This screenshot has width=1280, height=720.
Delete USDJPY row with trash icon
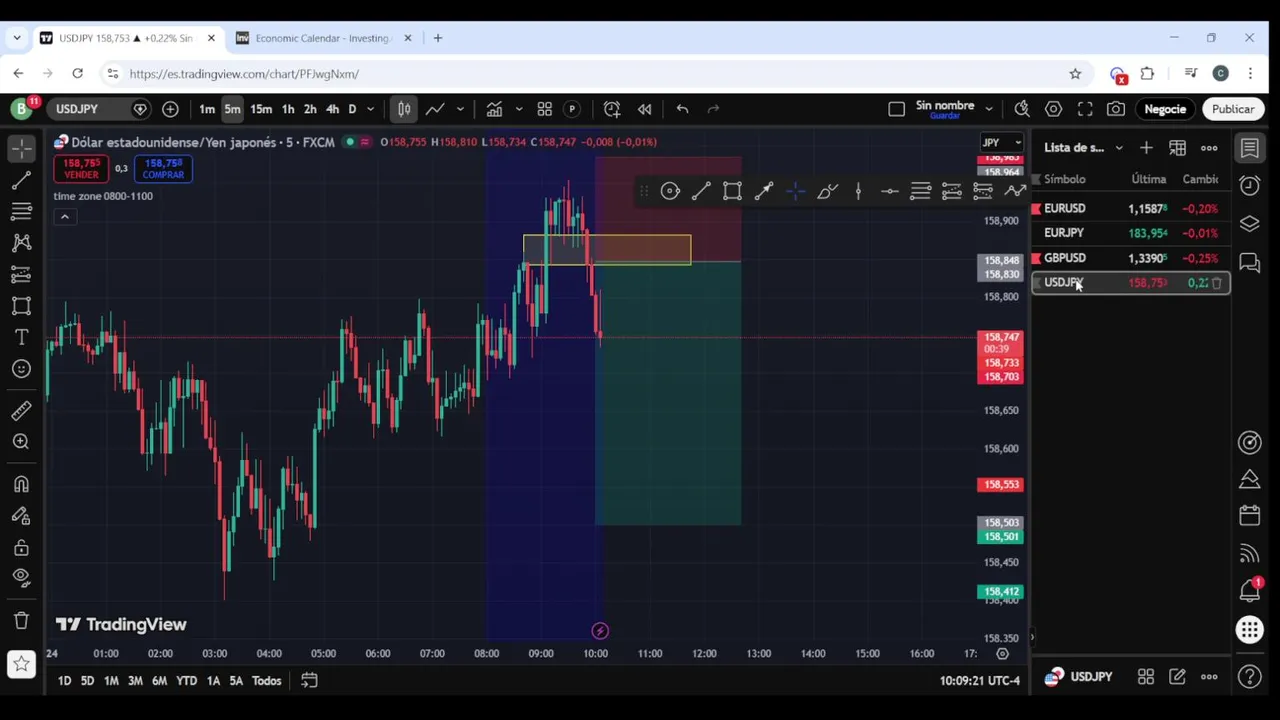[1217, 283]
